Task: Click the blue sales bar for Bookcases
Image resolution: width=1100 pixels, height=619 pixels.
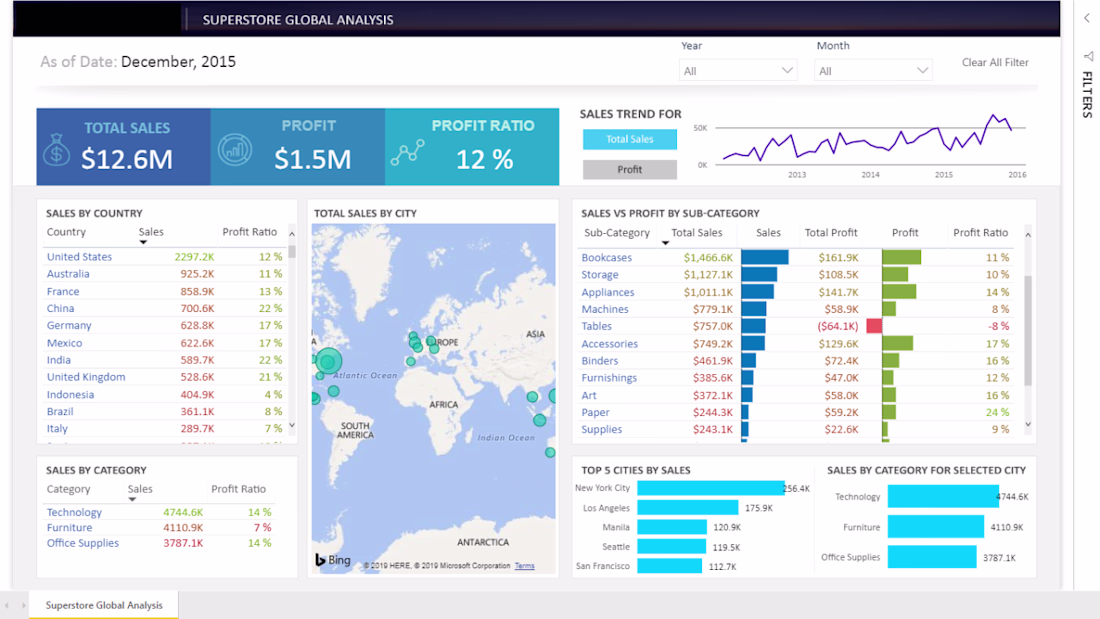Action: click(765, 258)
